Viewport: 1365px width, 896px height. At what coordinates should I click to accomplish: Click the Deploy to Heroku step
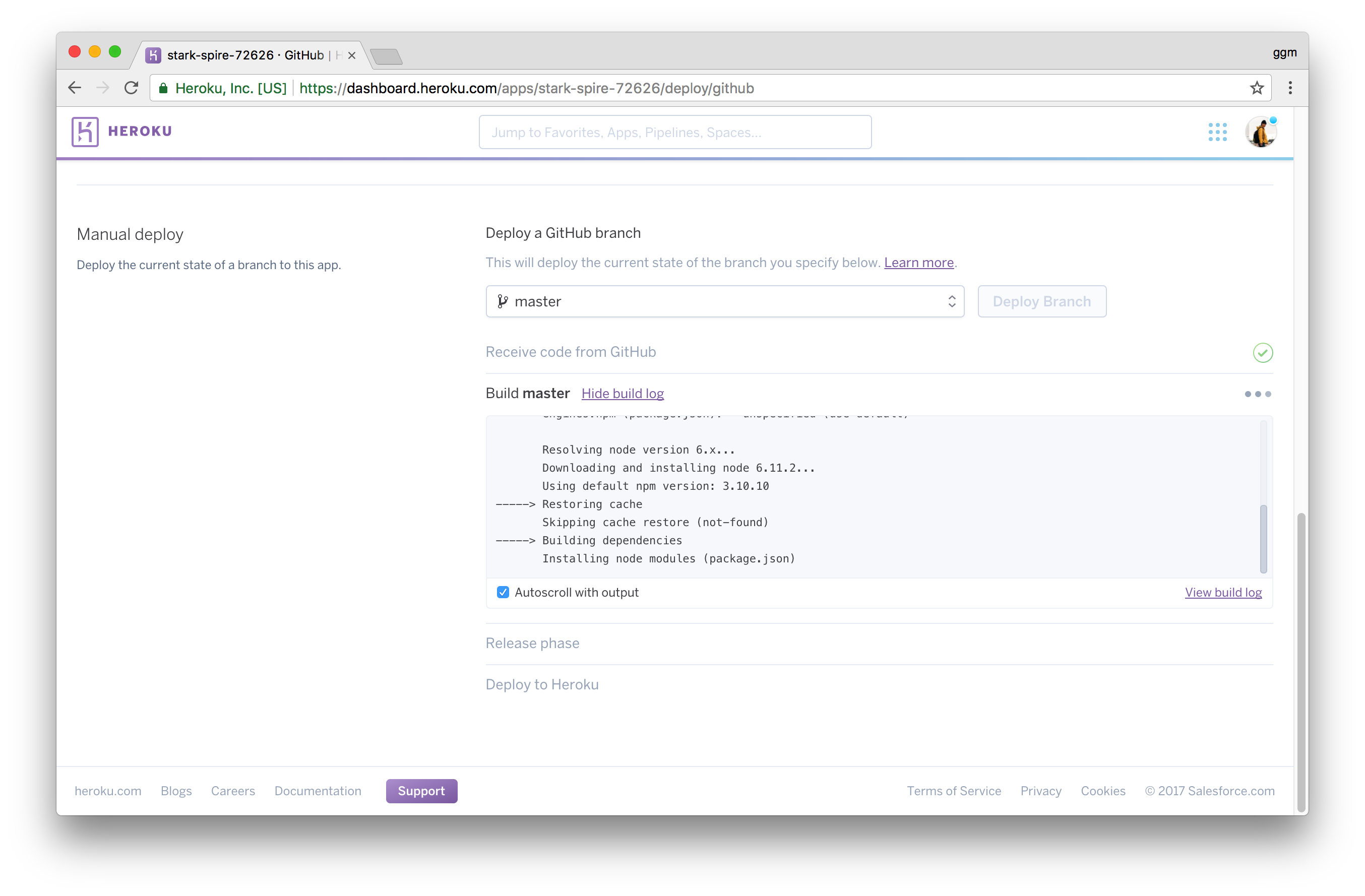coord(542,684)
